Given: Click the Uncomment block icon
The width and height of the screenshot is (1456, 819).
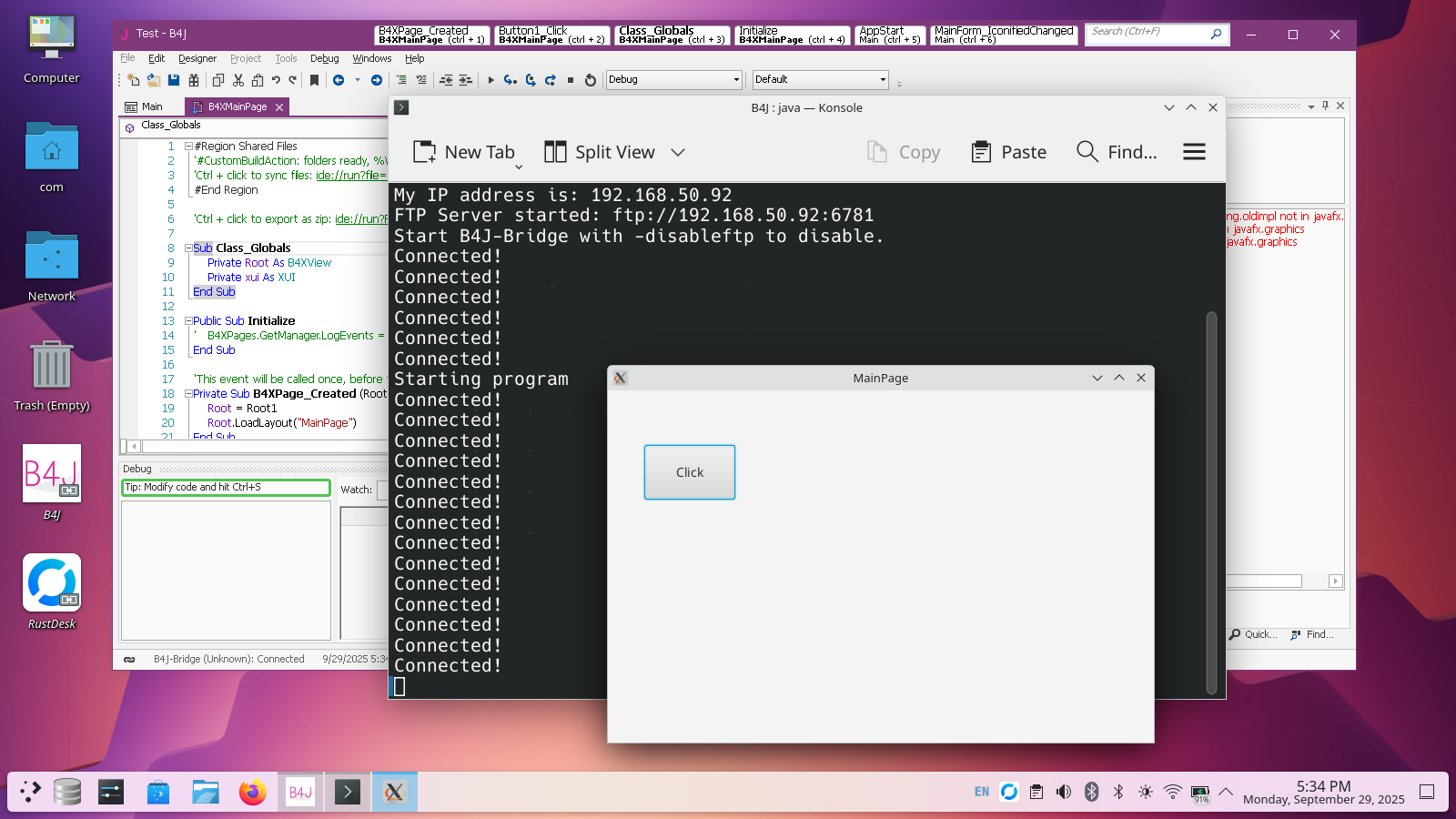Looking at the screenshot, I should pyautogui.click(x=421, y=80).
